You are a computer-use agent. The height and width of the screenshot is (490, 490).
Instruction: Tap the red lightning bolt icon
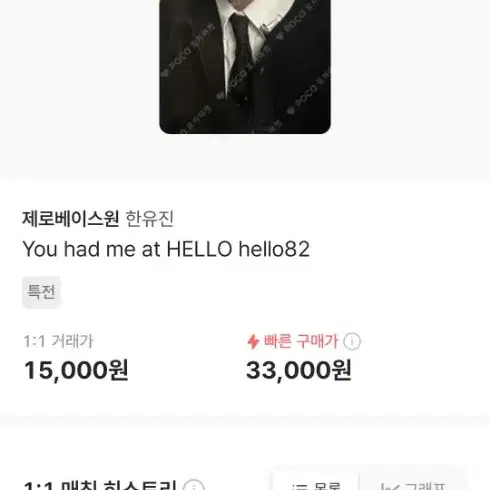tap(253, 342)
